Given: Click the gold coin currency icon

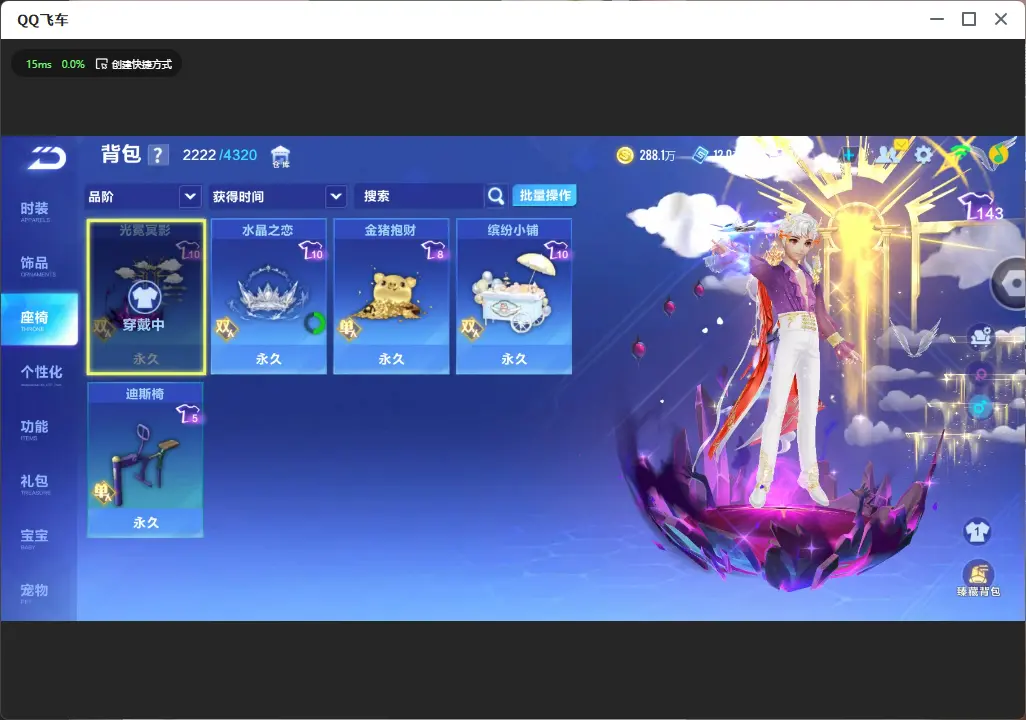Looking at the screenshot, I should pyautogui.click(x=625, y=155).
